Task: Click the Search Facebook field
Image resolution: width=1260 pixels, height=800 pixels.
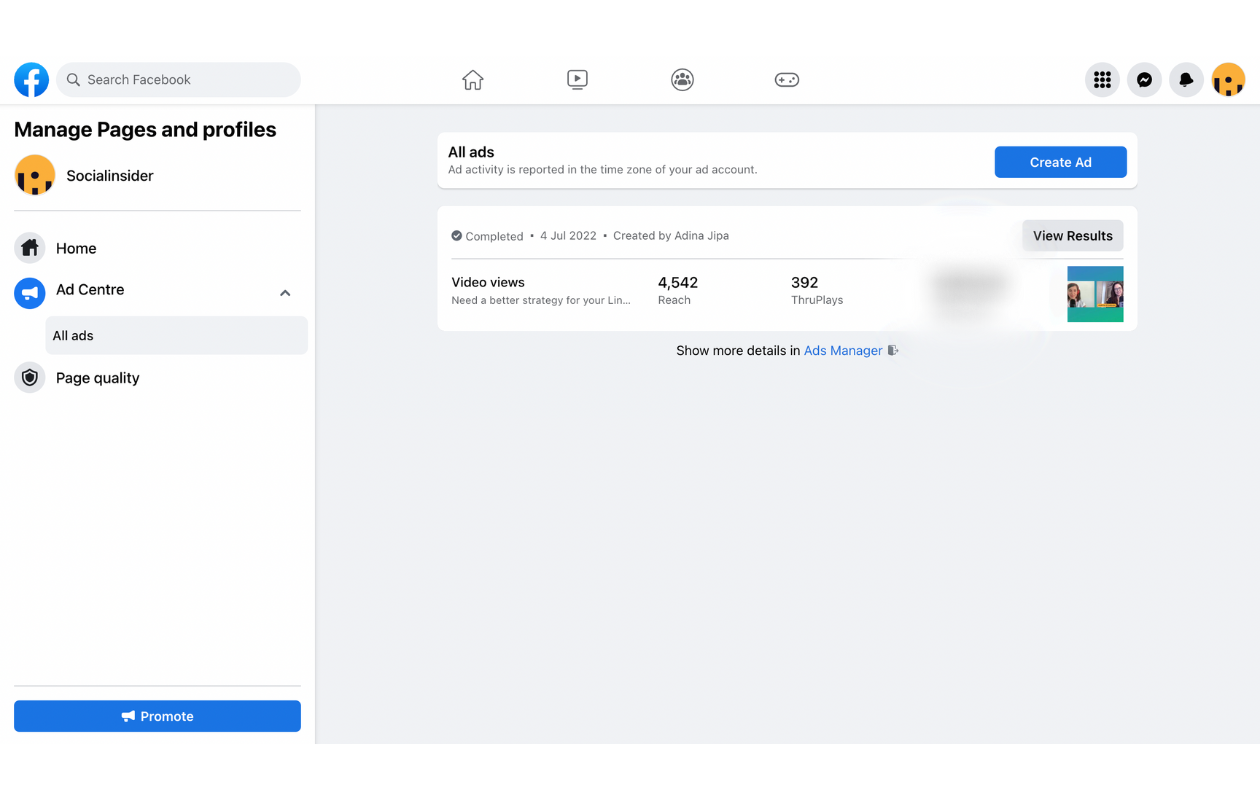Action: pyautogui.click(x=178, y=80)
